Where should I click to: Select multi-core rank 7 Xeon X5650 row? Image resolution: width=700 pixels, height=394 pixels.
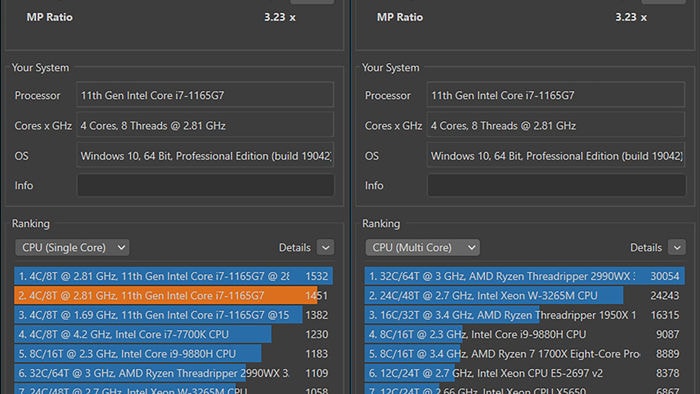(x=524, y=389)
